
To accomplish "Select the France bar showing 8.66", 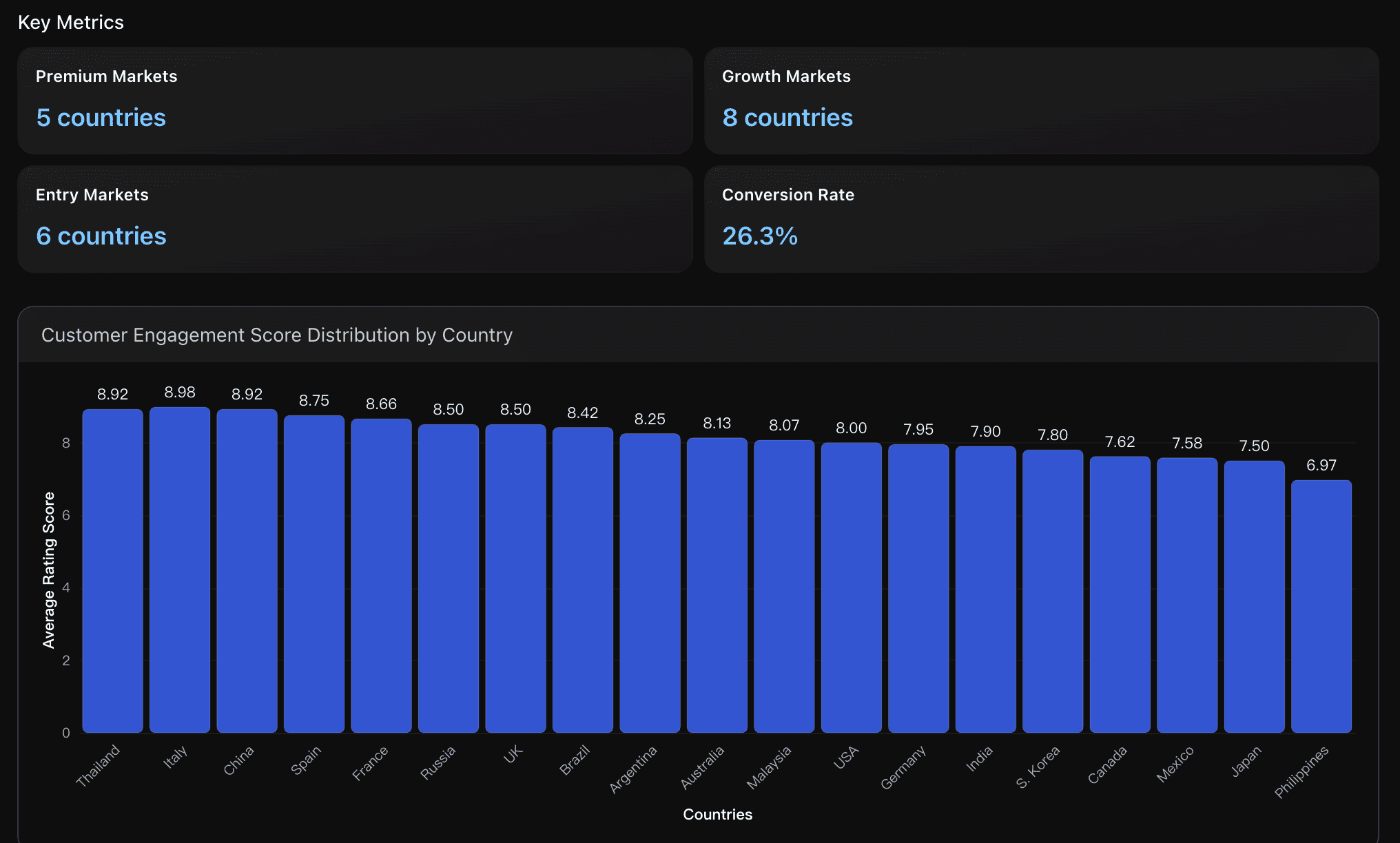I will tap(381, 575).
